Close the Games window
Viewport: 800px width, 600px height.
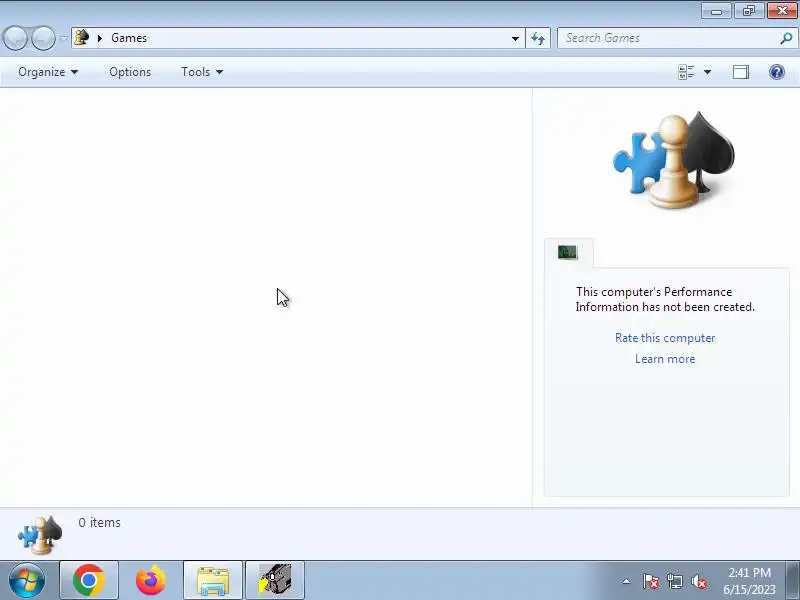[782, 11]
